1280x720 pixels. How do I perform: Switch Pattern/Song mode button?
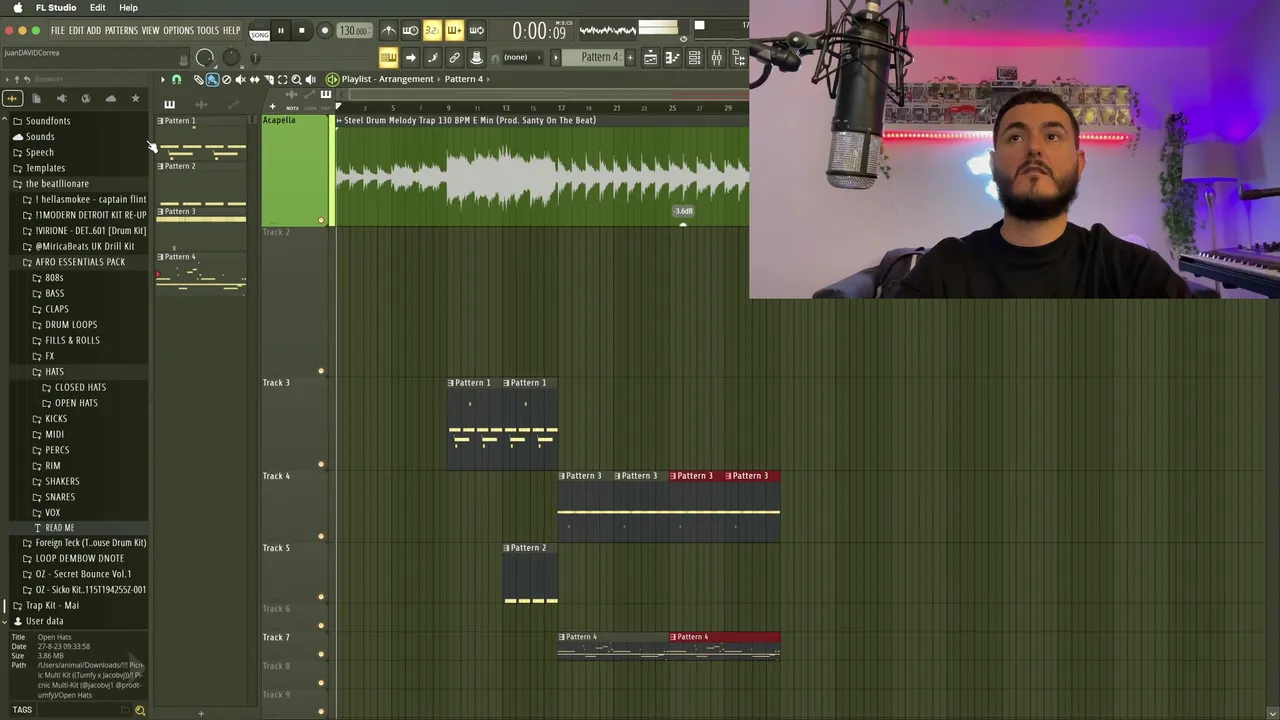pyautogui.click(x=259, y=30)
